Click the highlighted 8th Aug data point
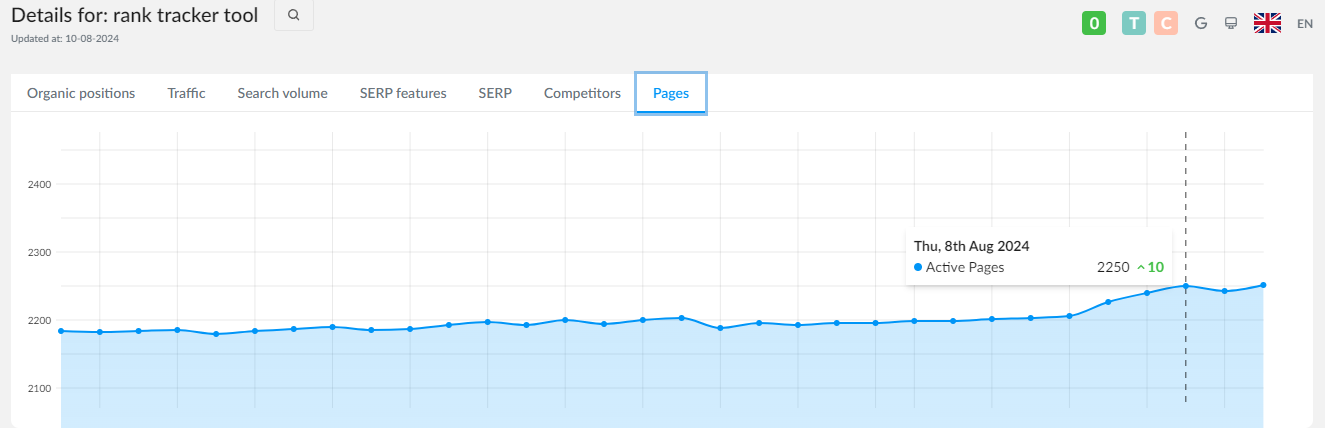 pyautogui.click(x=1186, y=286)
